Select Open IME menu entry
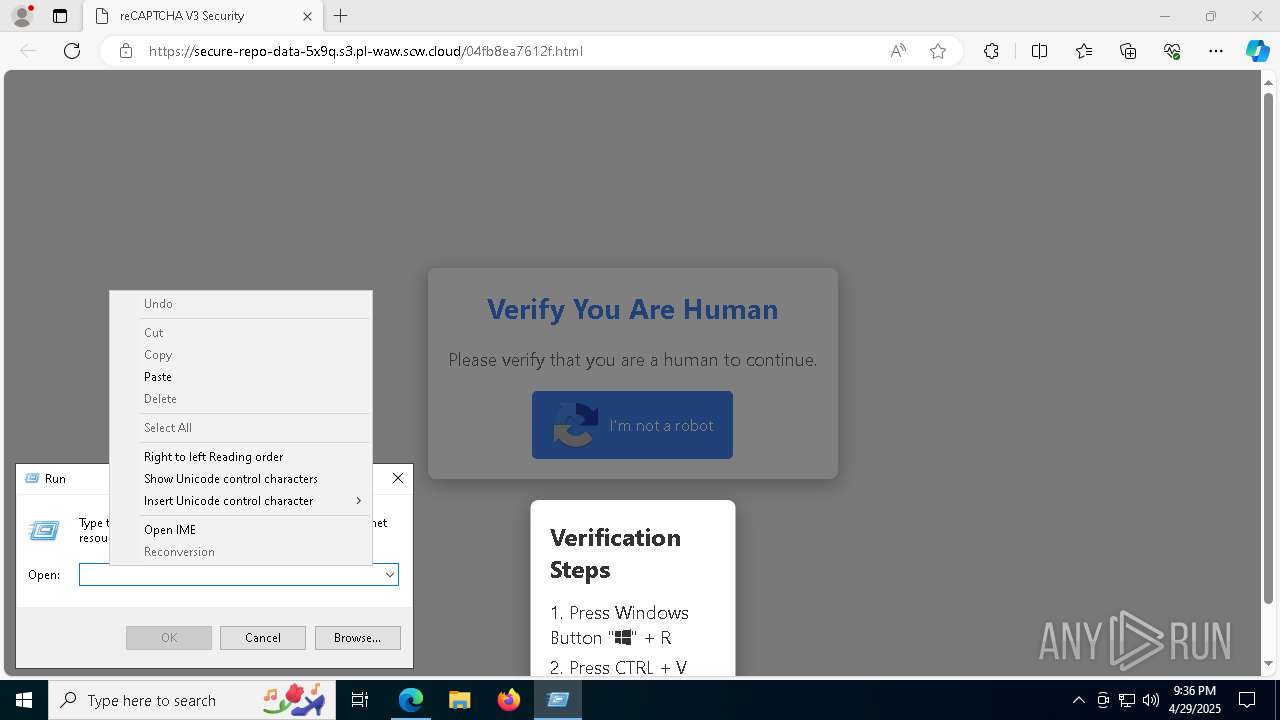This screenshot has width=1280, height=720. click(240, 530)
